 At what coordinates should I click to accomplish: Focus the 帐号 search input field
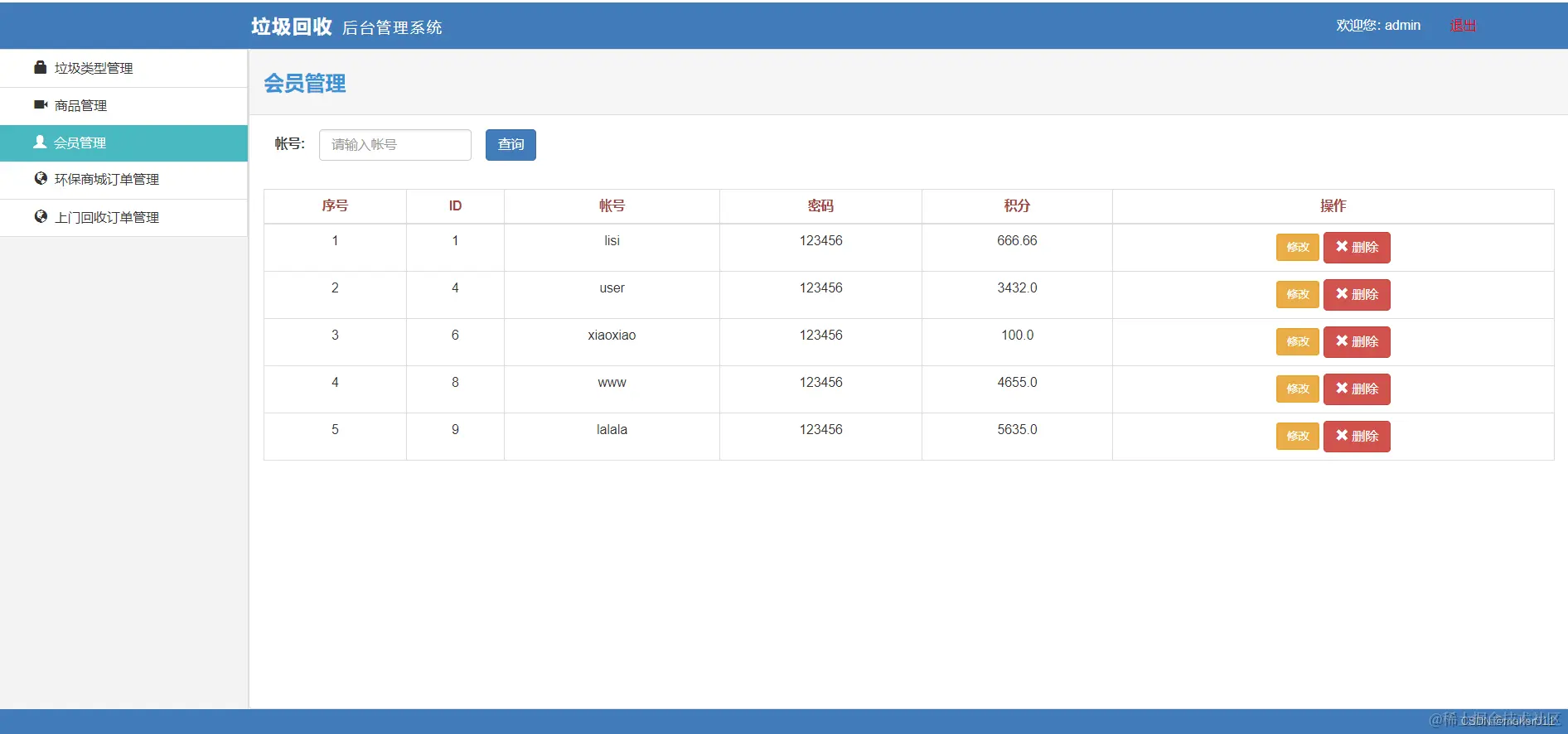coord(395,145)
